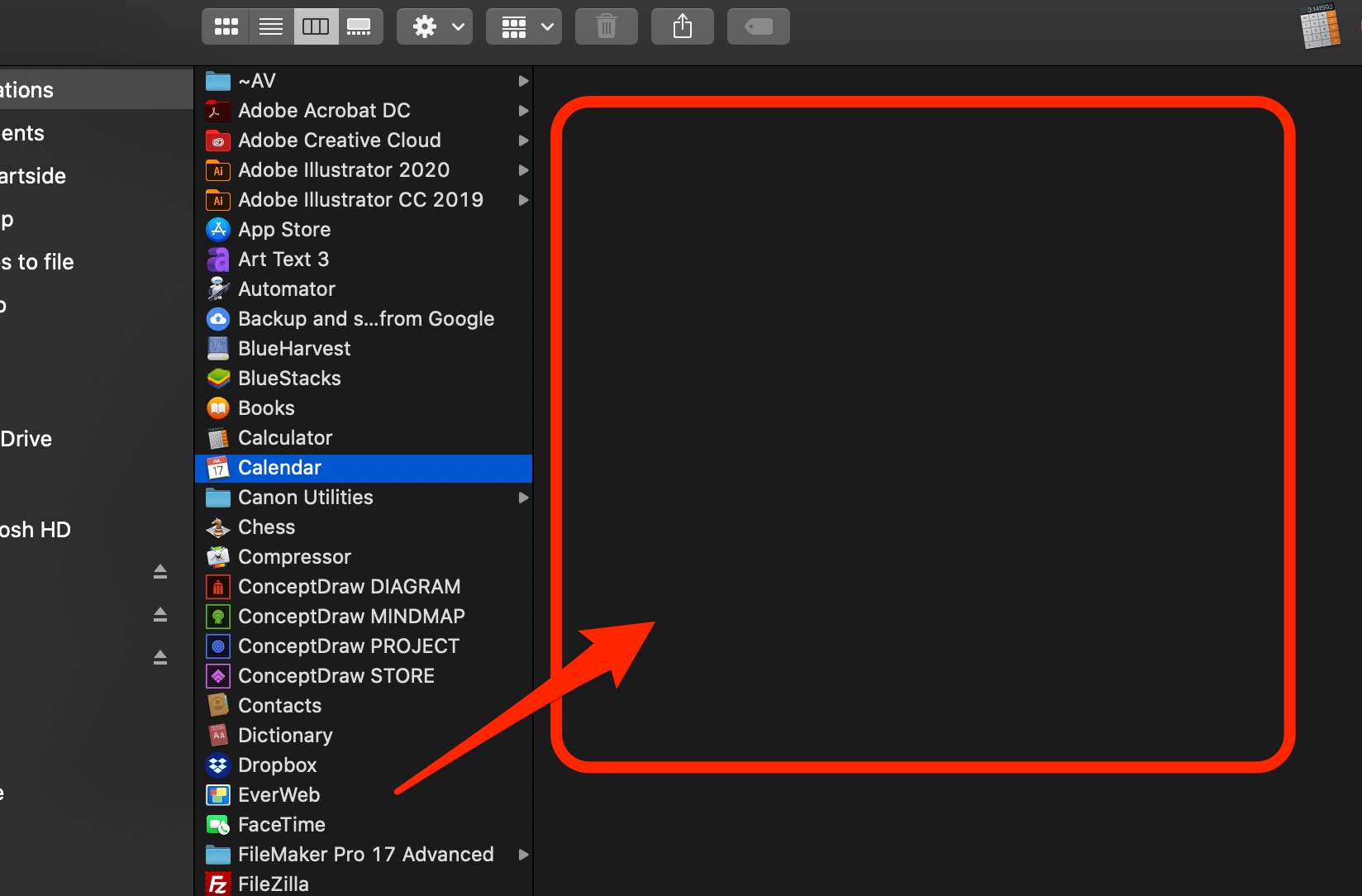
Task: Click the Contacts app icon
Action: [218, 706]
